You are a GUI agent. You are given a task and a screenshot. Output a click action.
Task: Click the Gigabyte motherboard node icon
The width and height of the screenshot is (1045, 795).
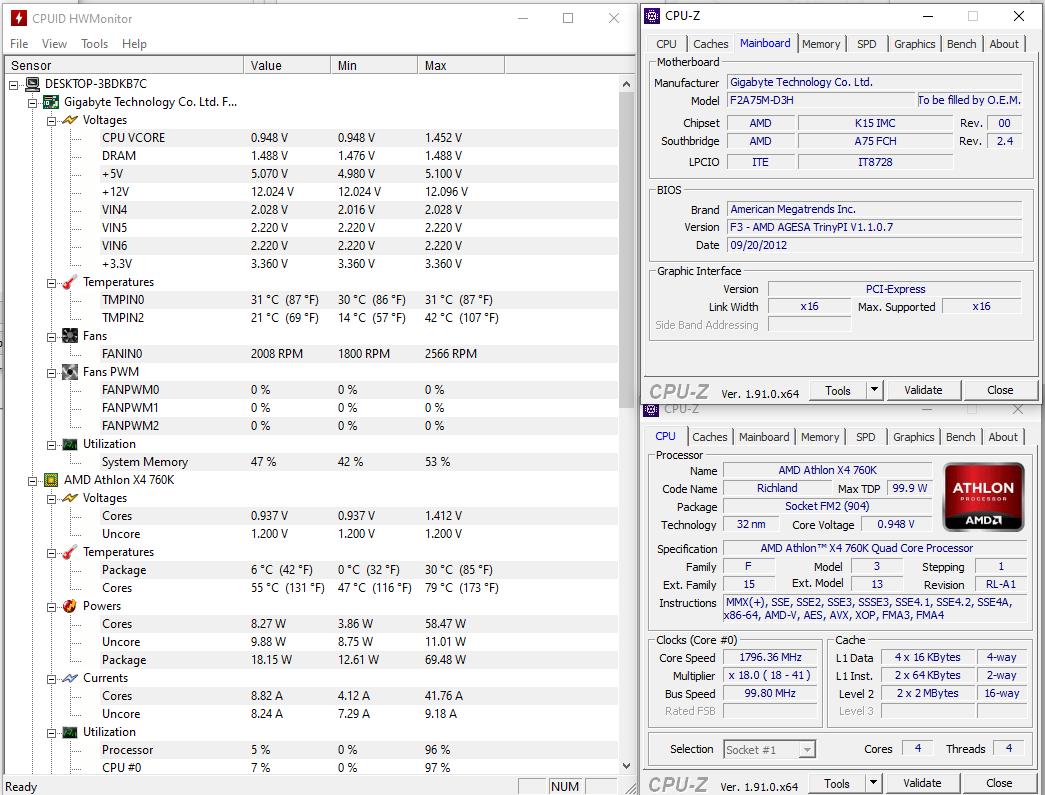point(51,102)
